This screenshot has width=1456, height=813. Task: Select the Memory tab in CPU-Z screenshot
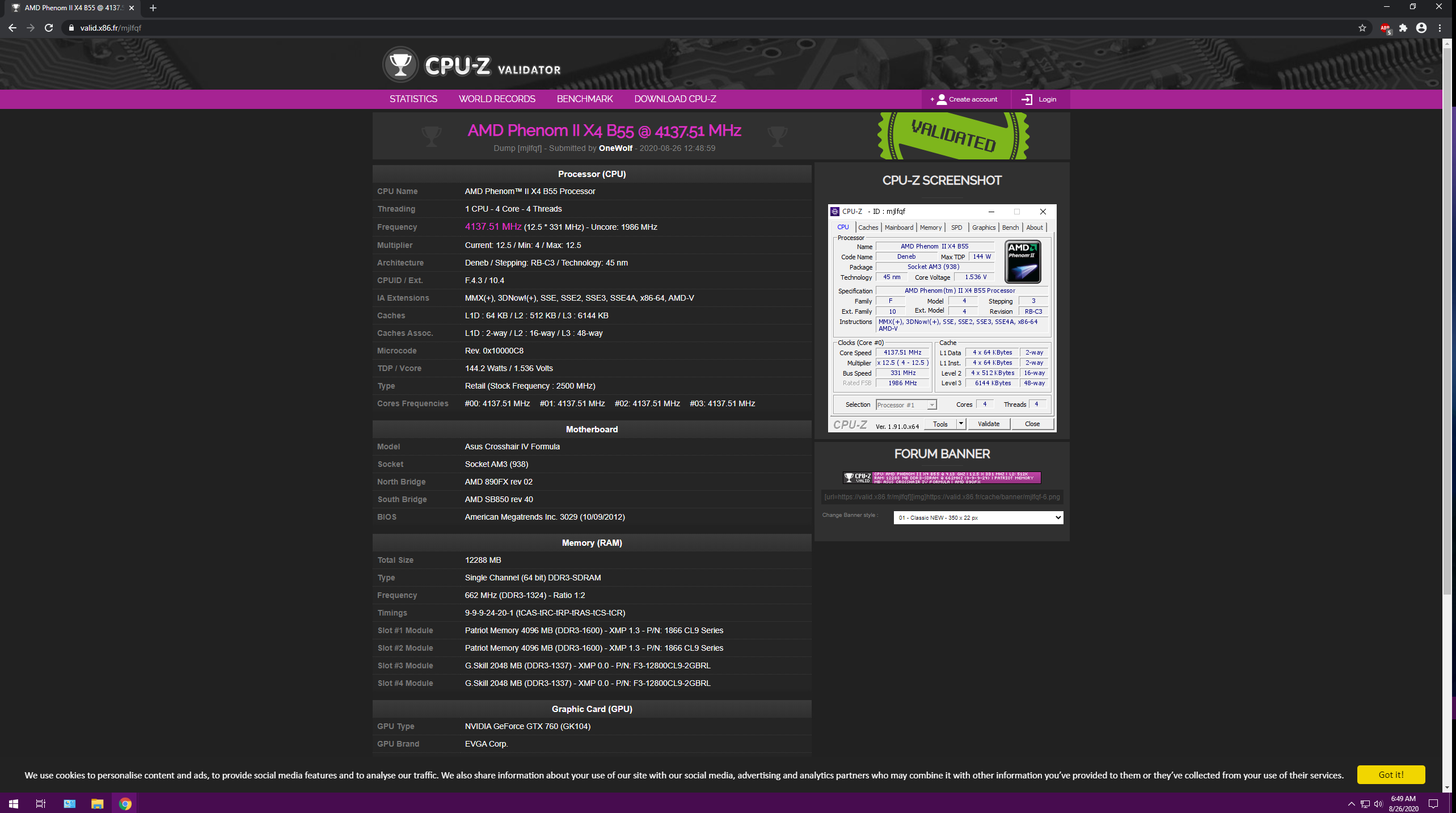tap(930, 228)
